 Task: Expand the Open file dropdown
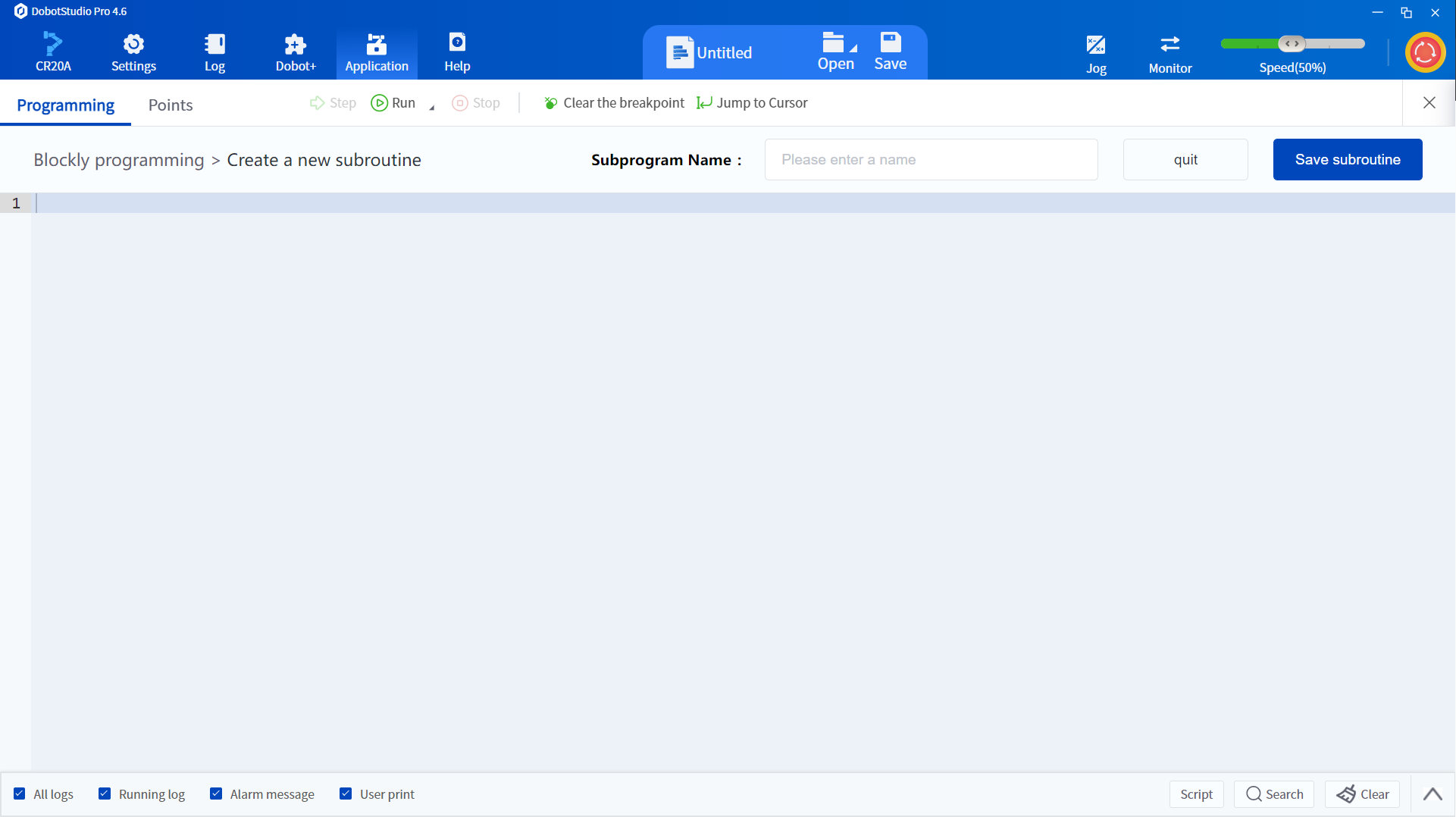(853, 49)
